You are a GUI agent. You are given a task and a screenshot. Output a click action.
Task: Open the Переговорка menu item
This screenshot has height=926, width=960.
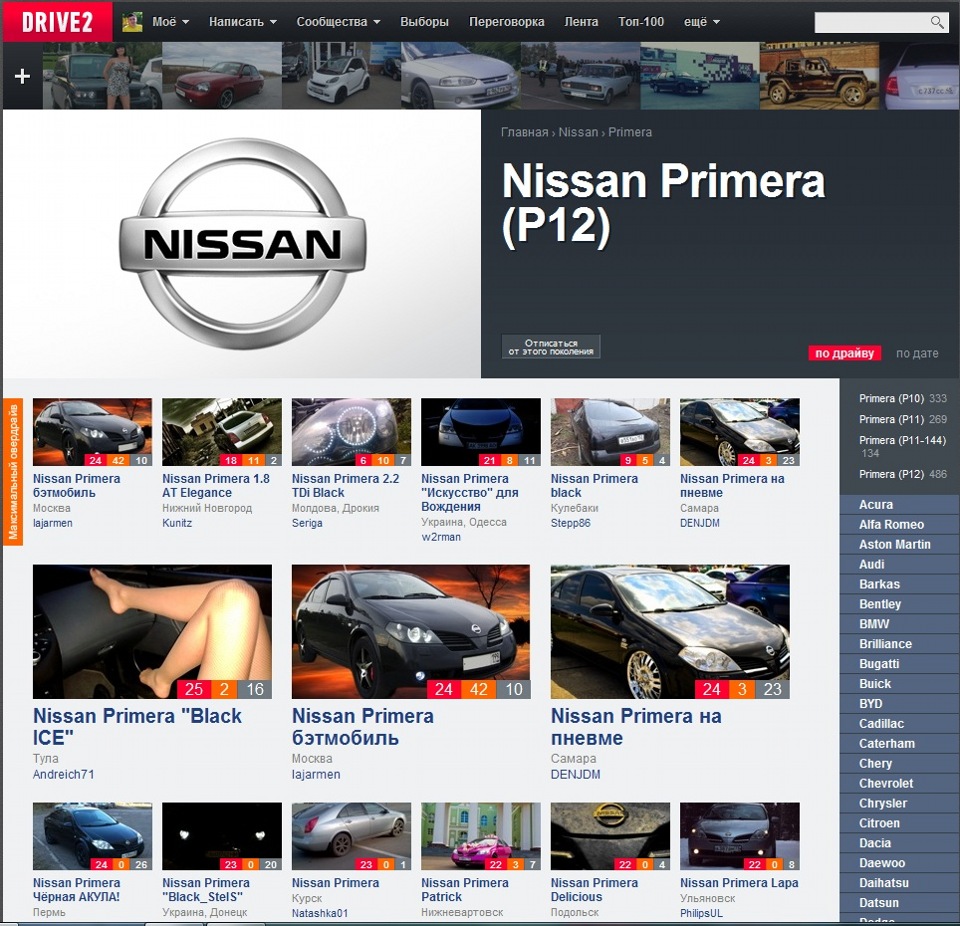(x=506, y=21)
